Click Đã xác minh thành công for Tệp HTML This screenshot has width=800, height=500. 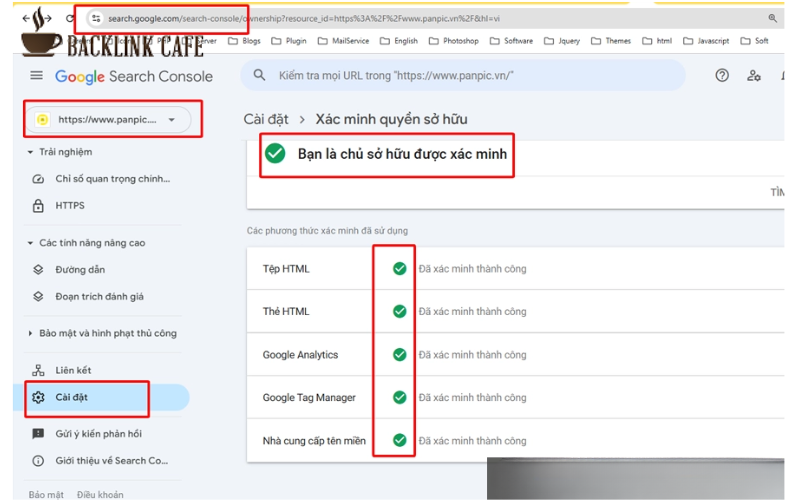pos(472,269)
